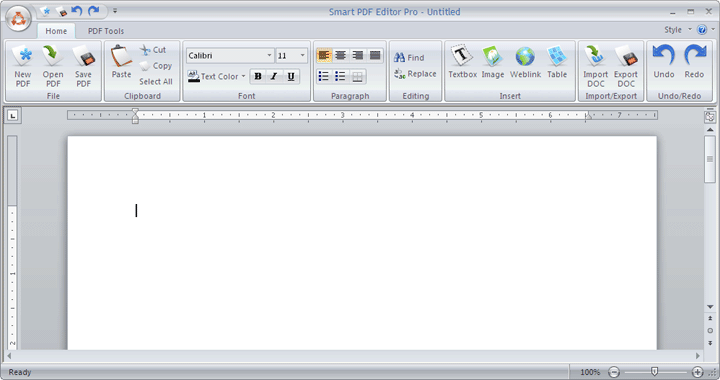Justify the paragraph text

(x=375, y=56)
